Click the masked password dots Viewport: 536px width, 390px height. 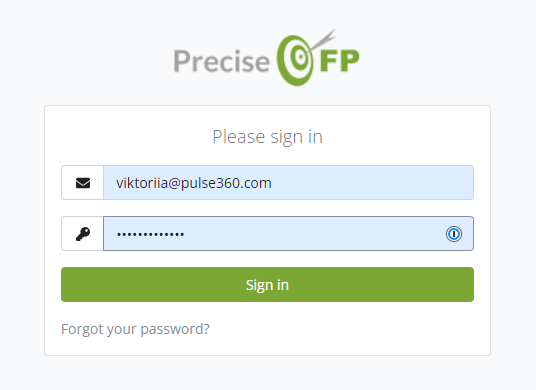tap(150, 234)
